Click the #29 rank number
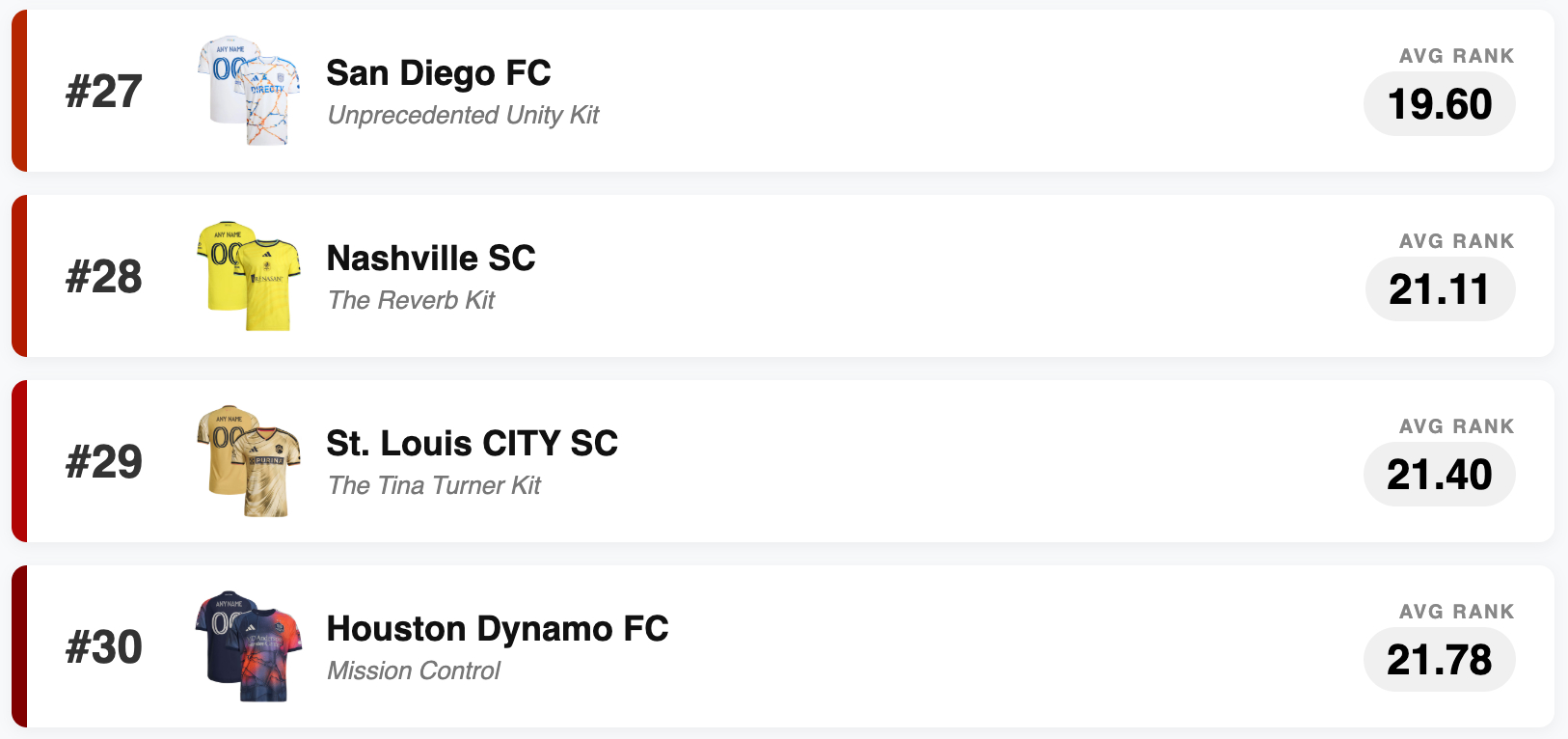This screenshot has width=1568, height=739. tap(104, 462)
